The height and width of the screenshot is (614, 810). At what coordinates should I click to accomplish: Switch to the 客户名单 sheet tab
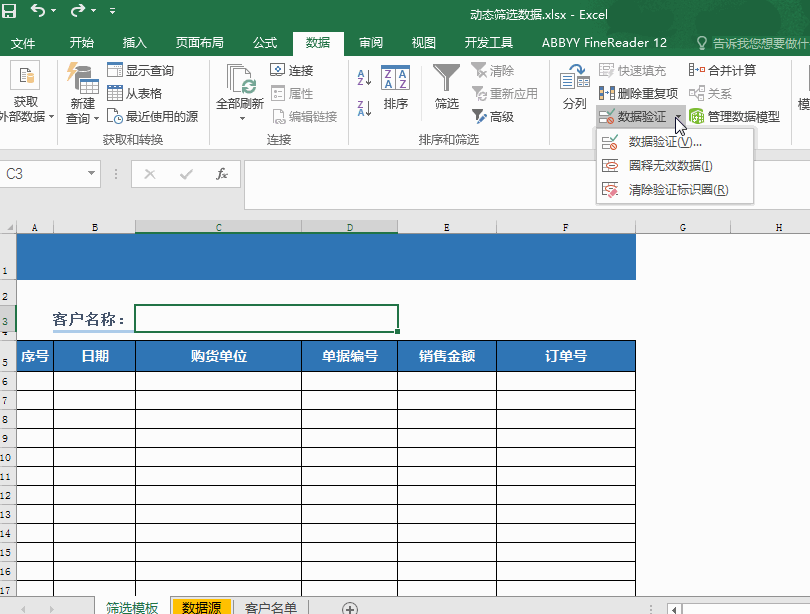pyautogui.click(x=271, y=607)
